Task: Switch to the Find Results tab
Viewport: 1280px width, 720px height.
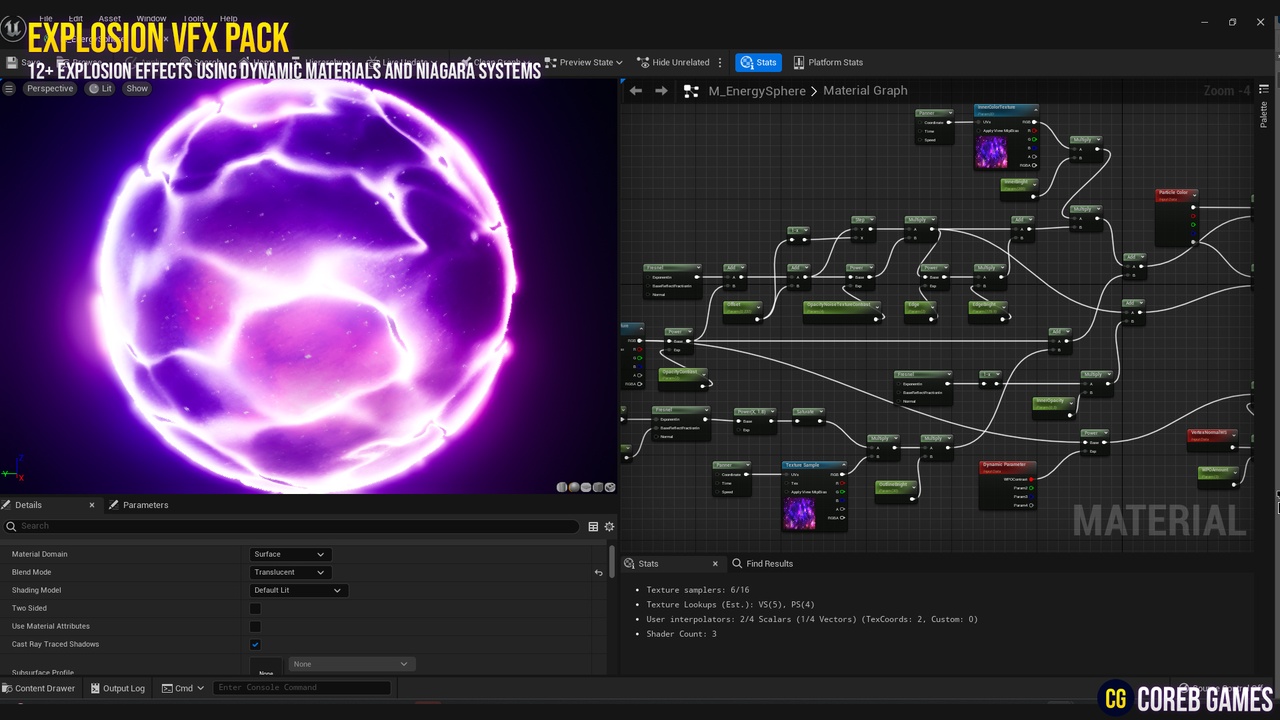Action: pyautogui.click(x=763, y=563)
